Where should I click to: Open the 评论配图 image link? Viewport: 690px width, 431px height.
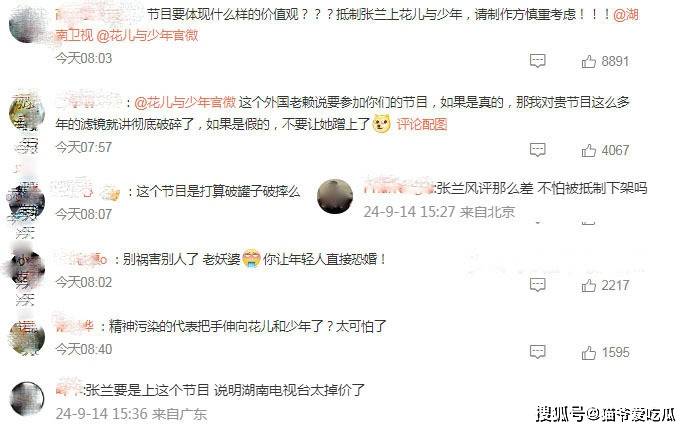pos(422,125)
